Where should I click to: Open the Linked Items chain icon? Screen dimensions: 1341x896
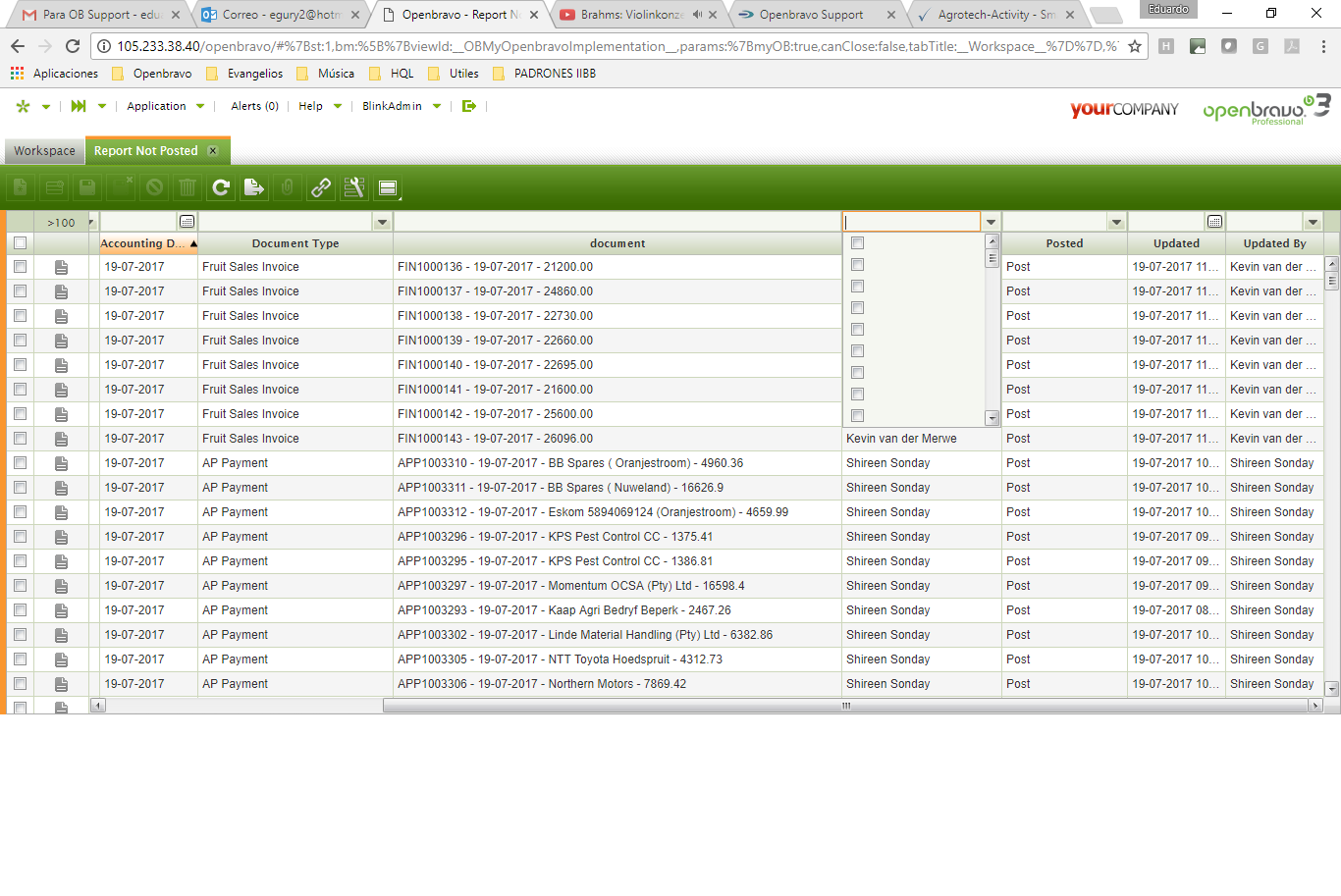pyautogui.click(x=321, y=187)
